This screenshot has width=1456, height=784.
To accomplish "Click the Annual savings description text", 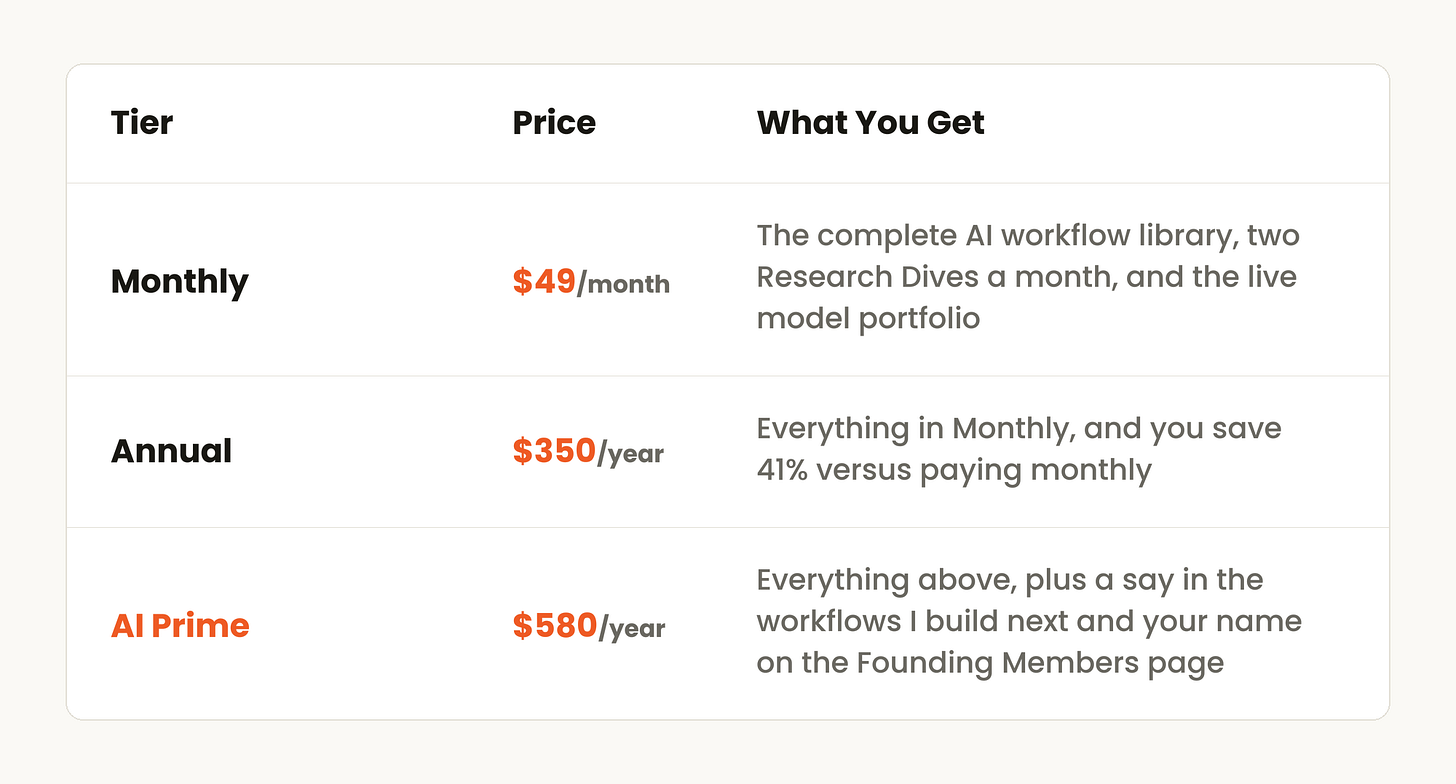I will [x=1019, y=449].
